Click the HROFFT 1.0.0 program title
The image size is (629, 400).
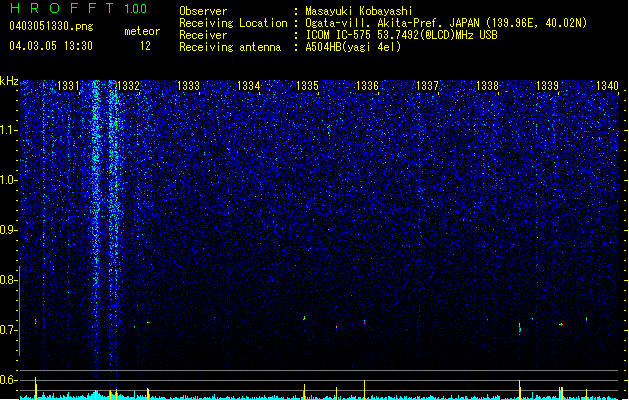pyautogui.click(x=79, y=8)
